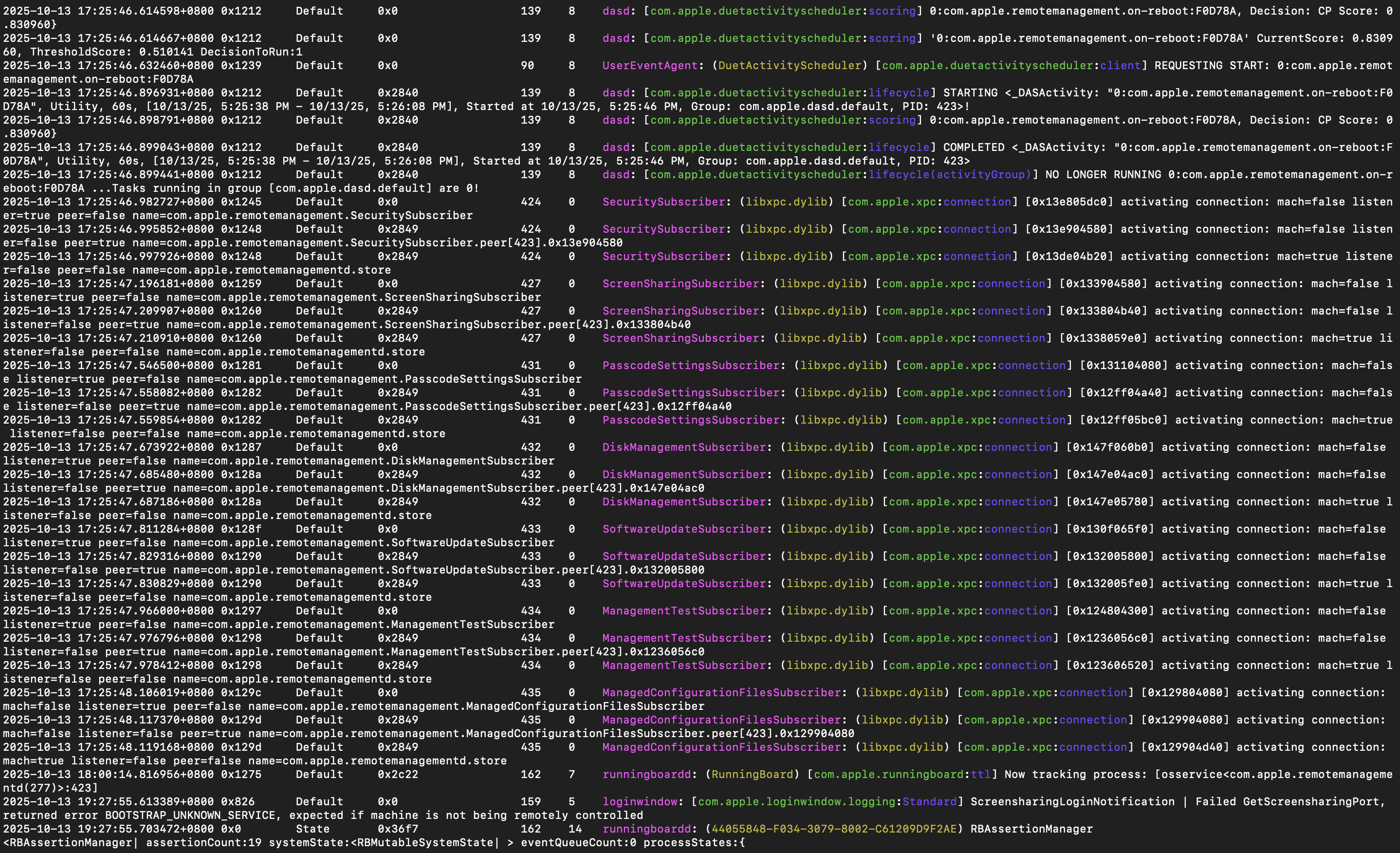This screenshot has width=1400, height=853.
Task: Click the REQUESTING START log text
Action: 1209,65
